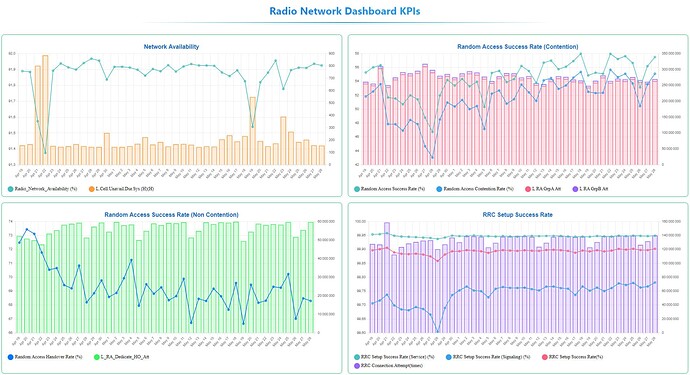
Task: Click the Radio Network Dashboard KPIs heading
Action: pos(345,11)
